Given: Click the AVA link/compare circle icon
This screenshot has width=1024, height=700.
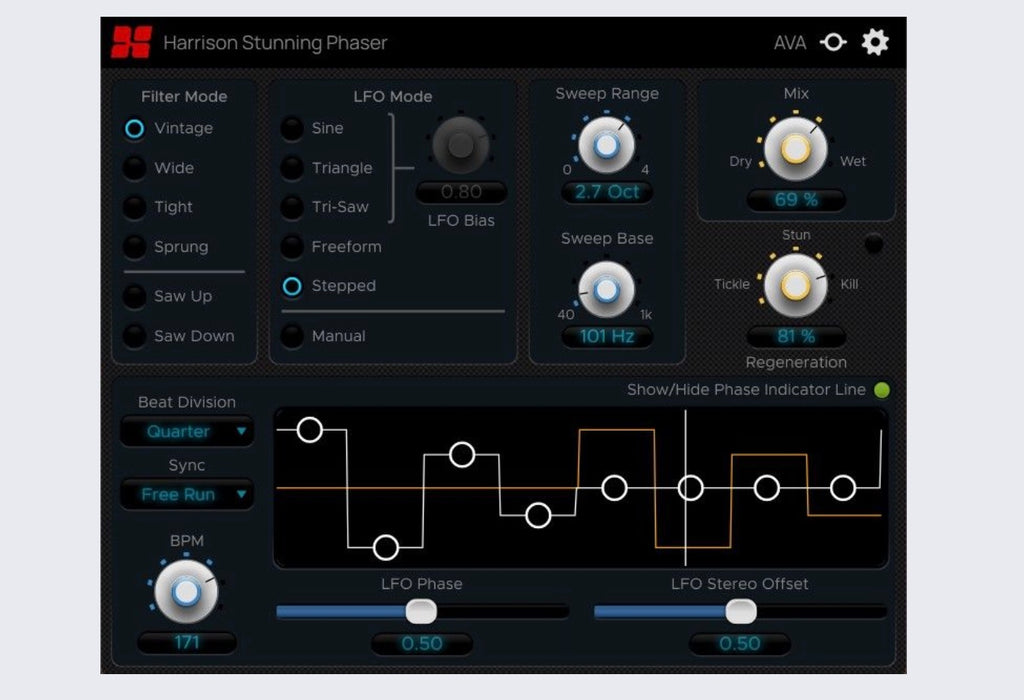Looking at the screenshot, I should click(833, 42).
